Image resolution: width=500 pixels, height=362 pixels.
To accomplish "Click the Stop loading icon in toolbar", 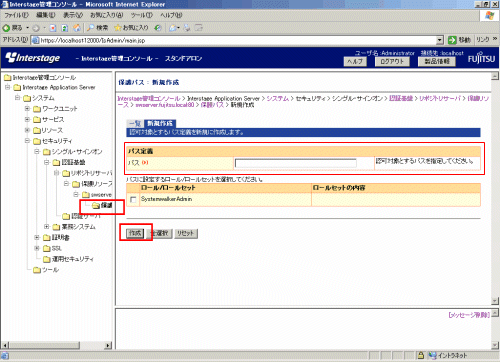I will pos(53,28).
